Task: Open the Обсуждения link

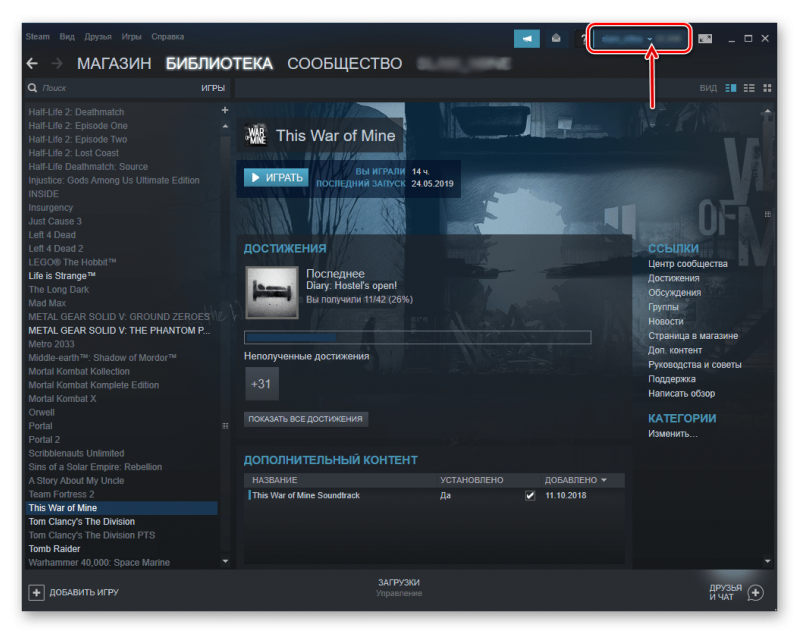Action: pyautogui.click(x=674, y=292)
